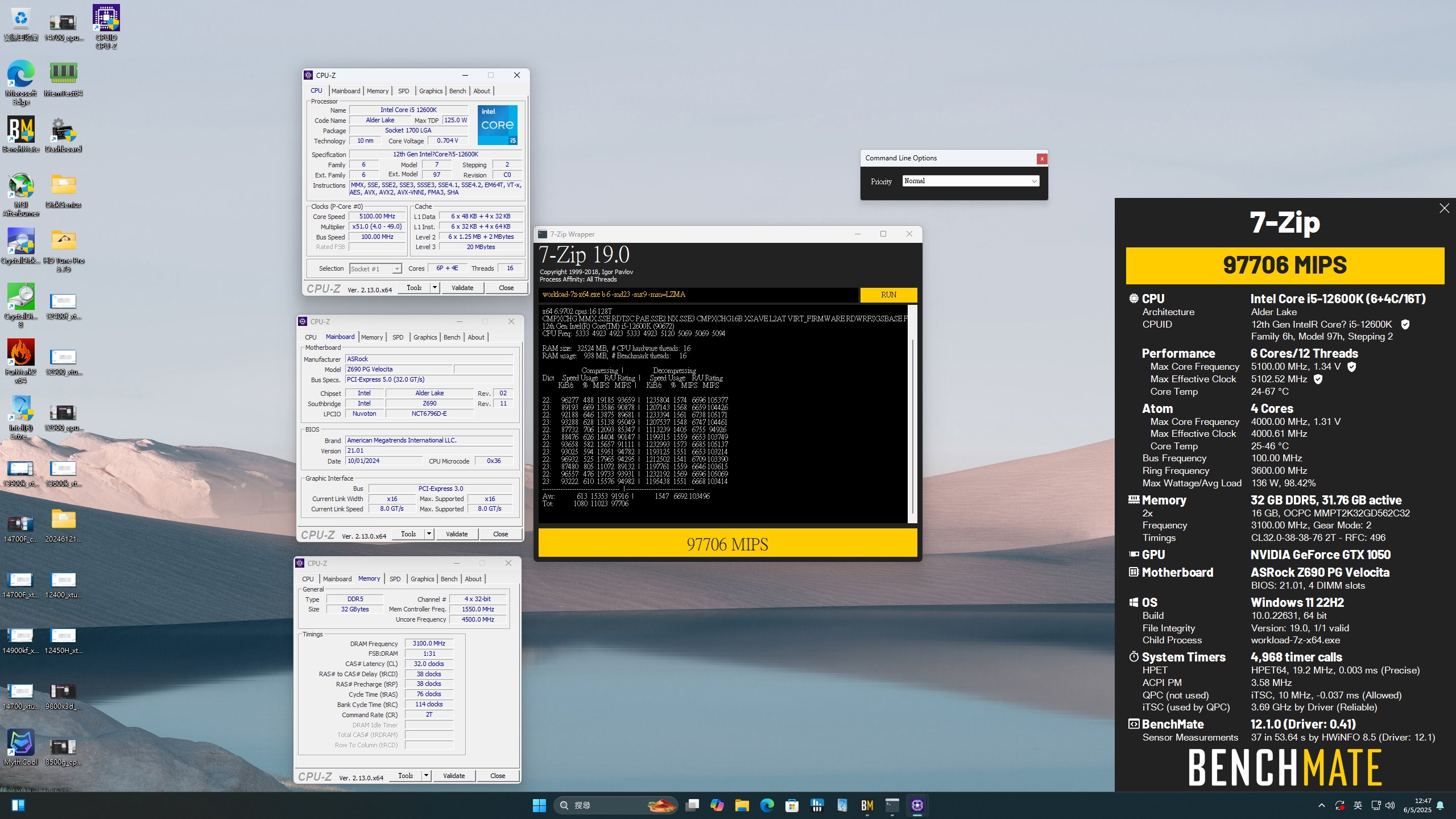Open the Bench tab in top CPU-Z window
Viewport: 1456px width, 819px height.
pyautogui.click(x=457, y=91)
